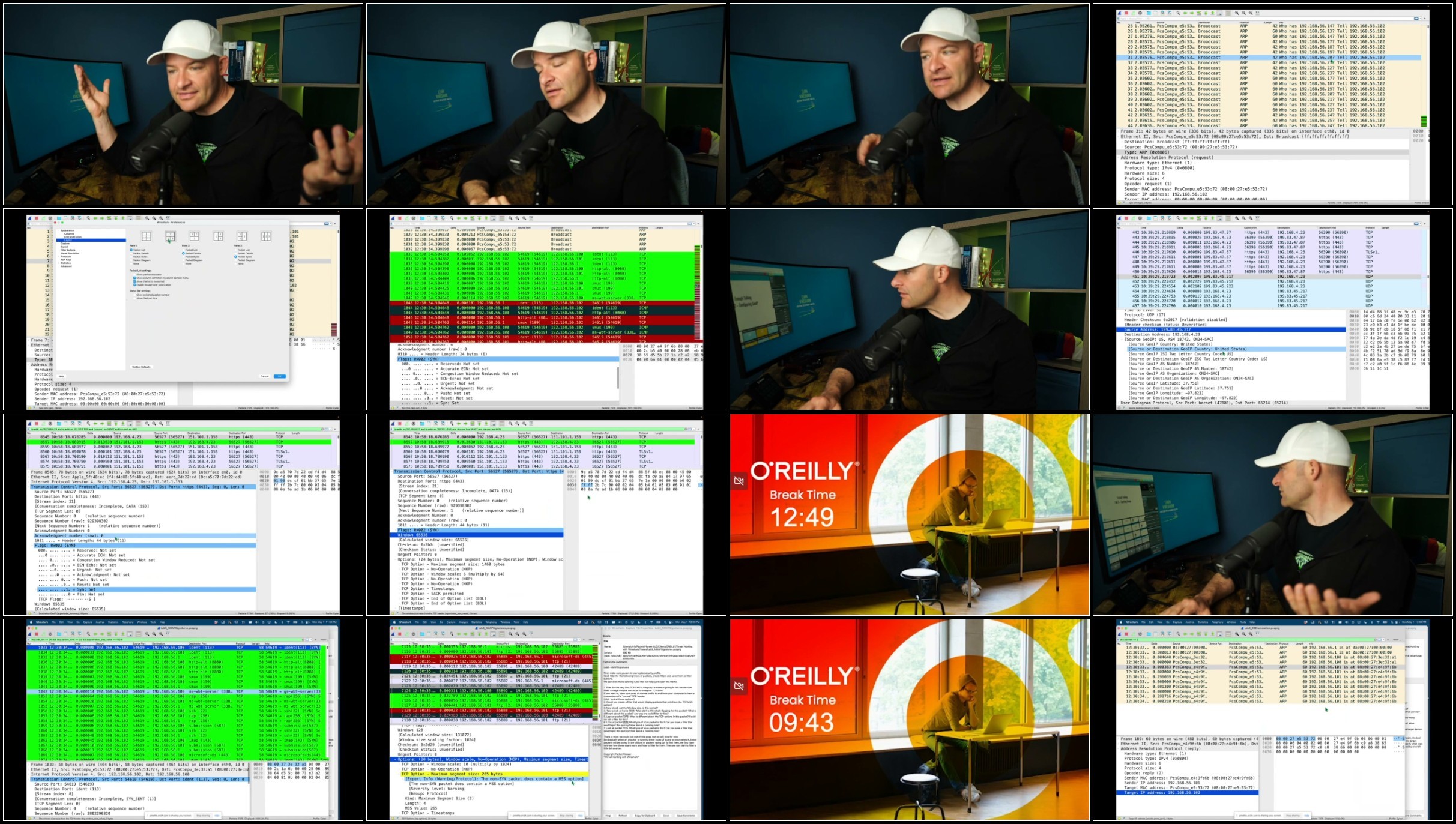Click Cancel in the Preferences dialog
The width and height of the screenshot is (1456, 824).
tap(264, 376)
